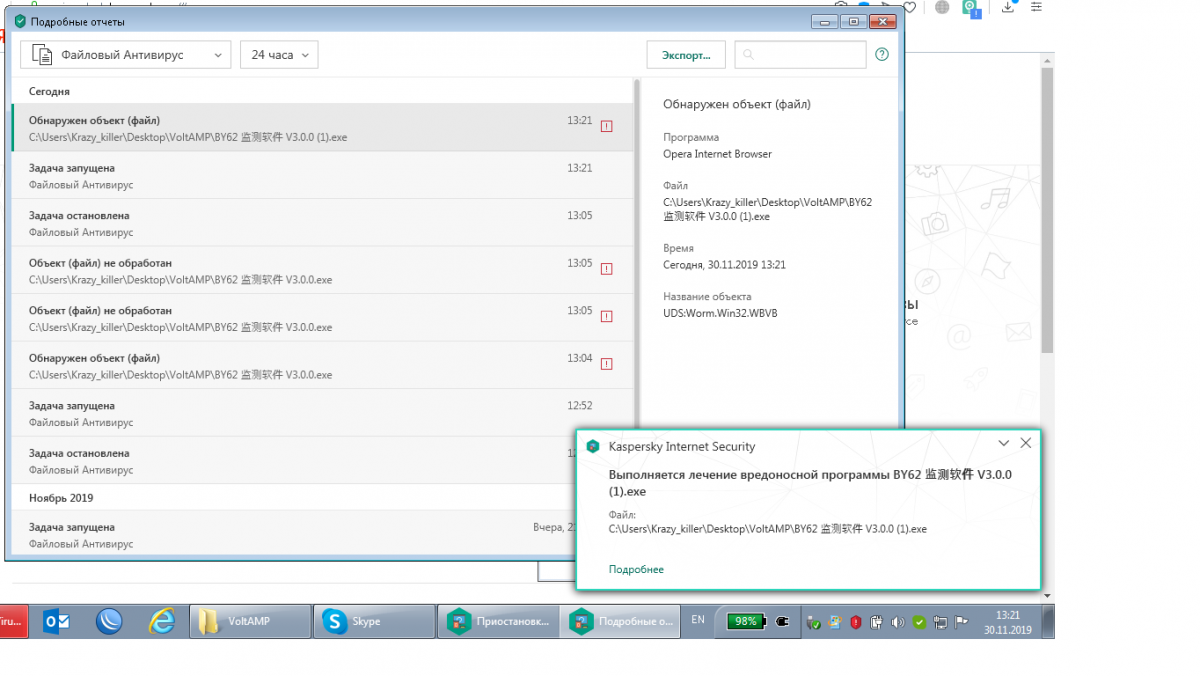Expand the 24 часа period dropdown
Image resolution: width=1200 pixels, height=676 pixels.
click(x=279, y=55)
